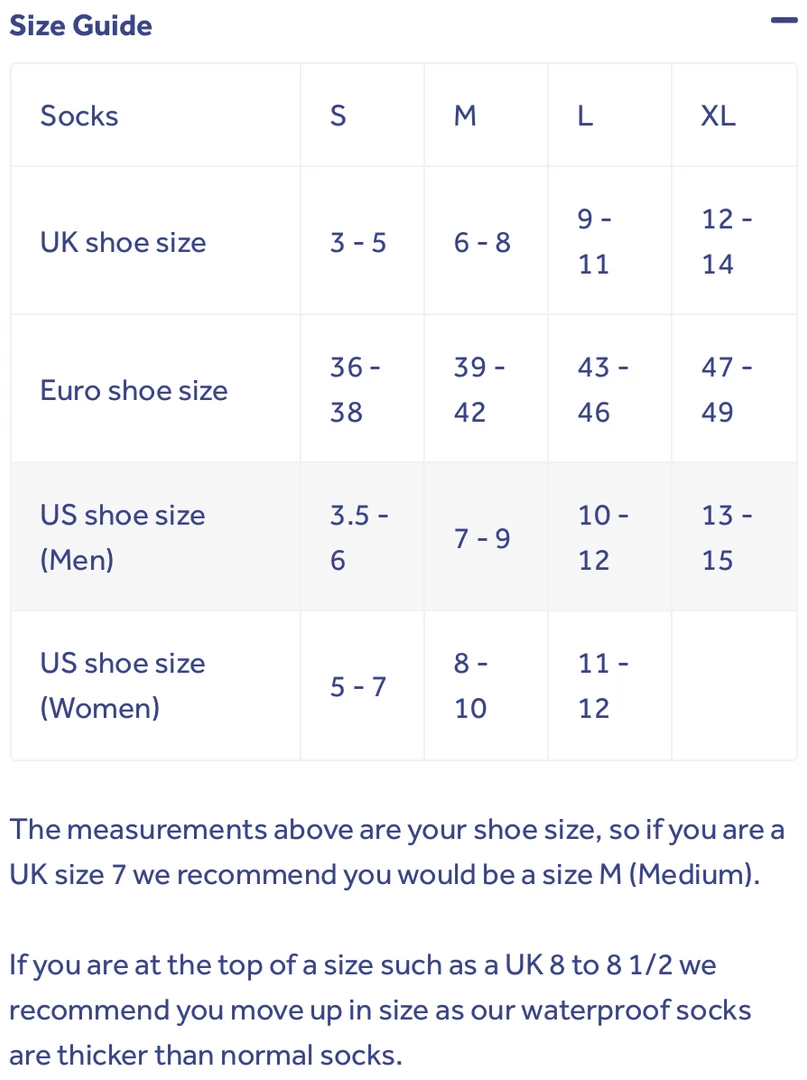The width and height of the screenshot is (807, 1080).
Task: Click the Men's US 13 - 15 cell
Action: (x=727, y=537)
